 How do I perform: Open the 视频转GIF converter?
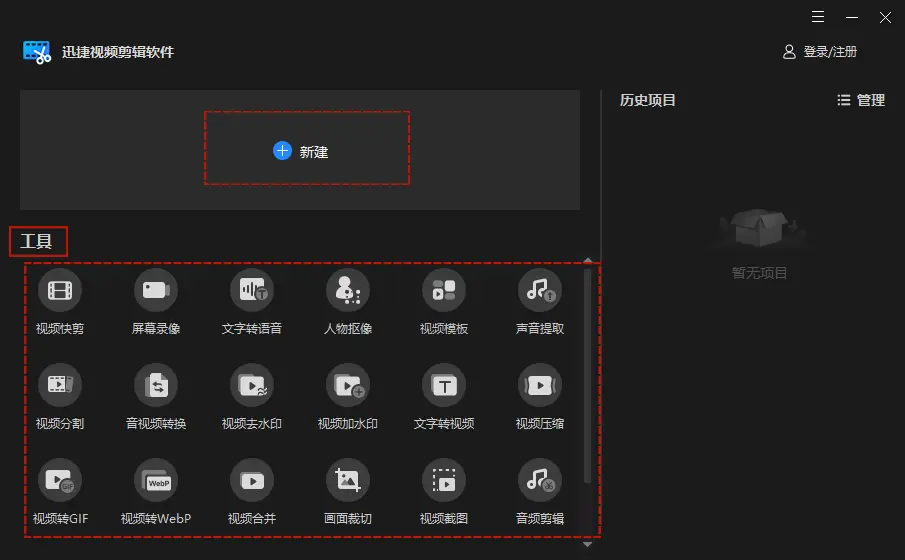(x=60, y=492)
